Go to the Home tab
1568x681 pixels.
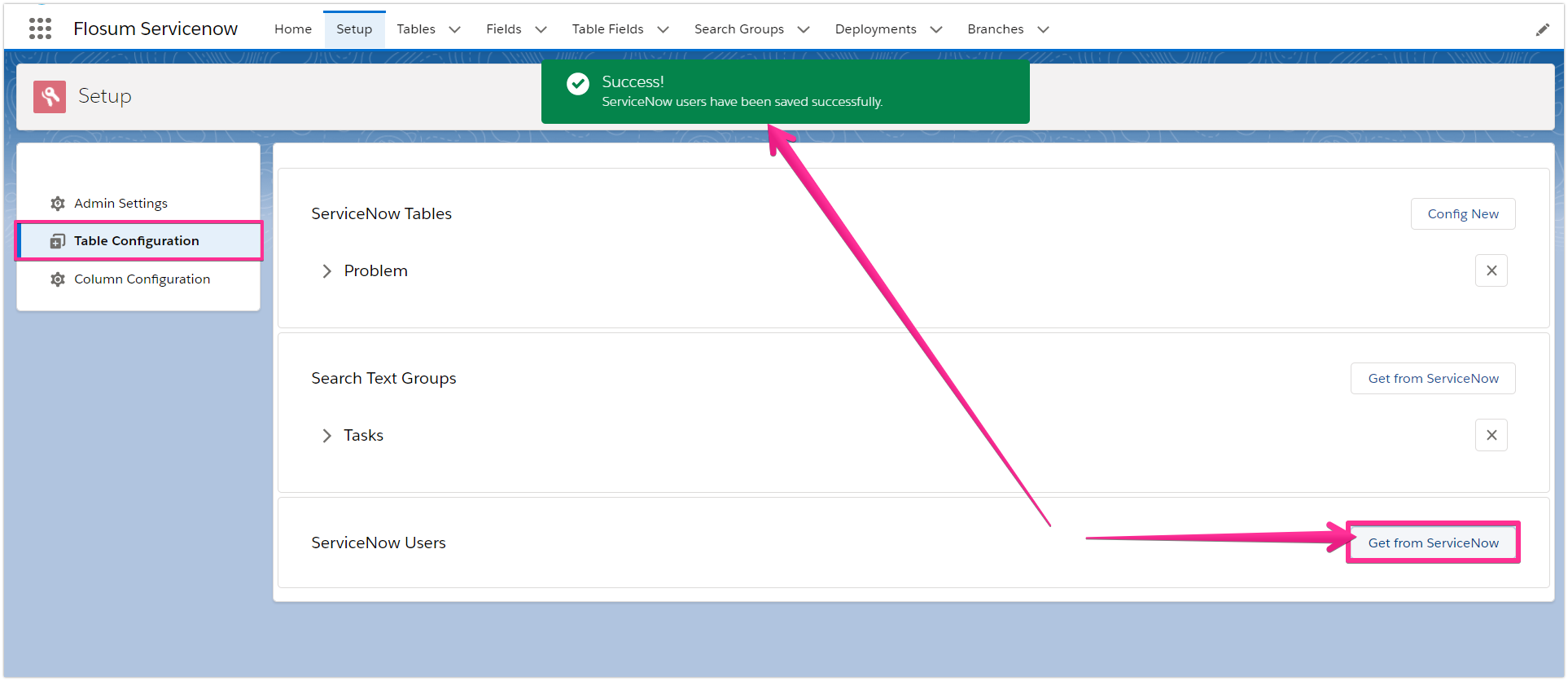click(293, 29)
